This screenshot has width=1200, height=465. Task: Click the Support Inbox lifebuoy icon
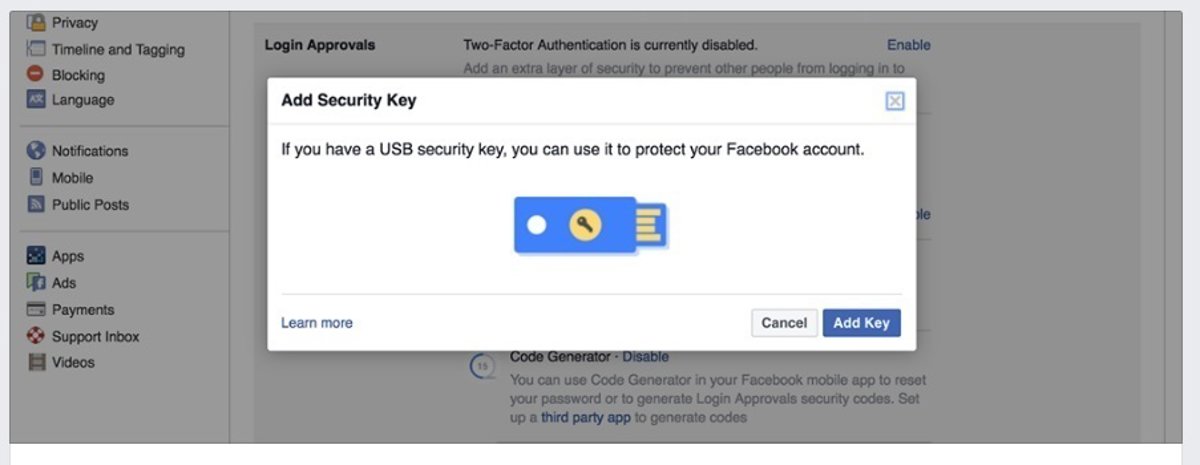36,337
